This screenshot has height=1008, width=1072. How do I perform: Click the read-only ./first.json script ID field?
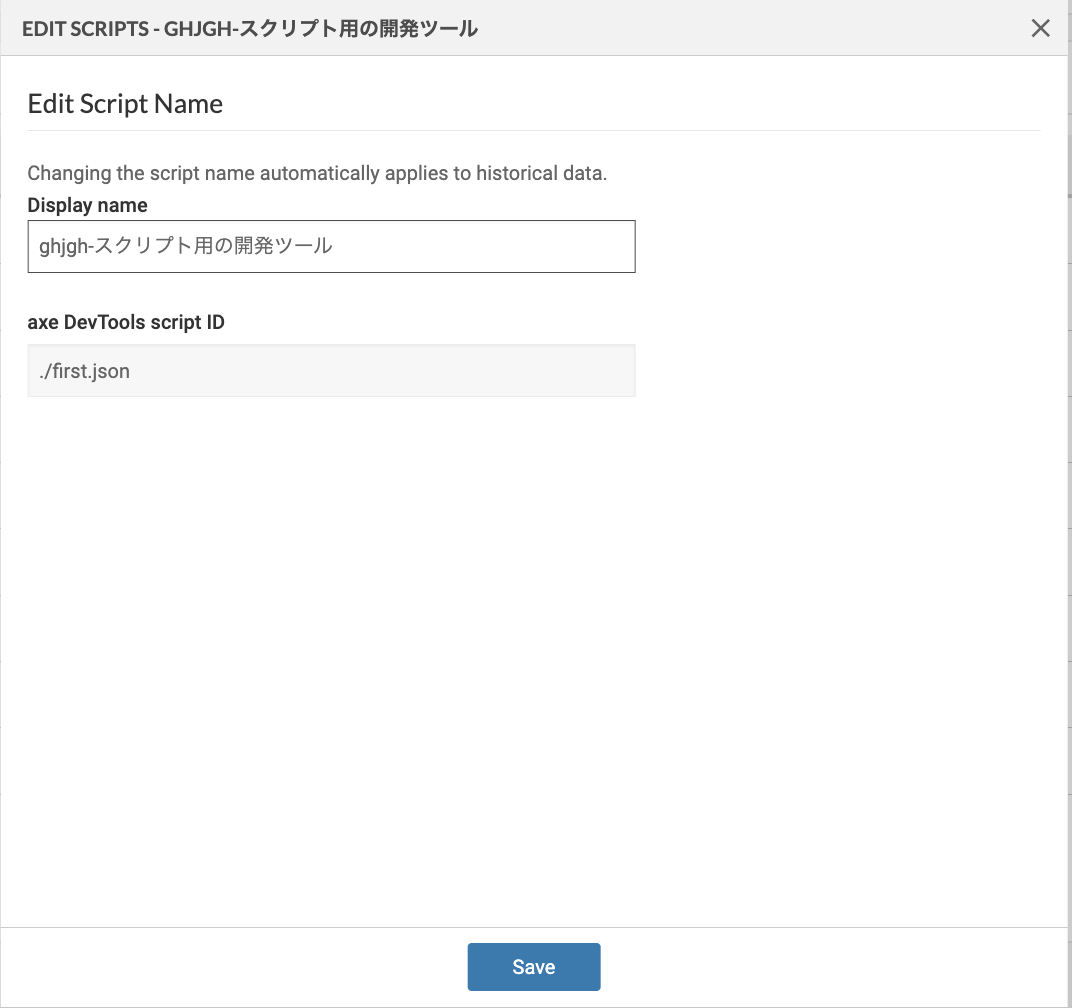tap(331, 371)
